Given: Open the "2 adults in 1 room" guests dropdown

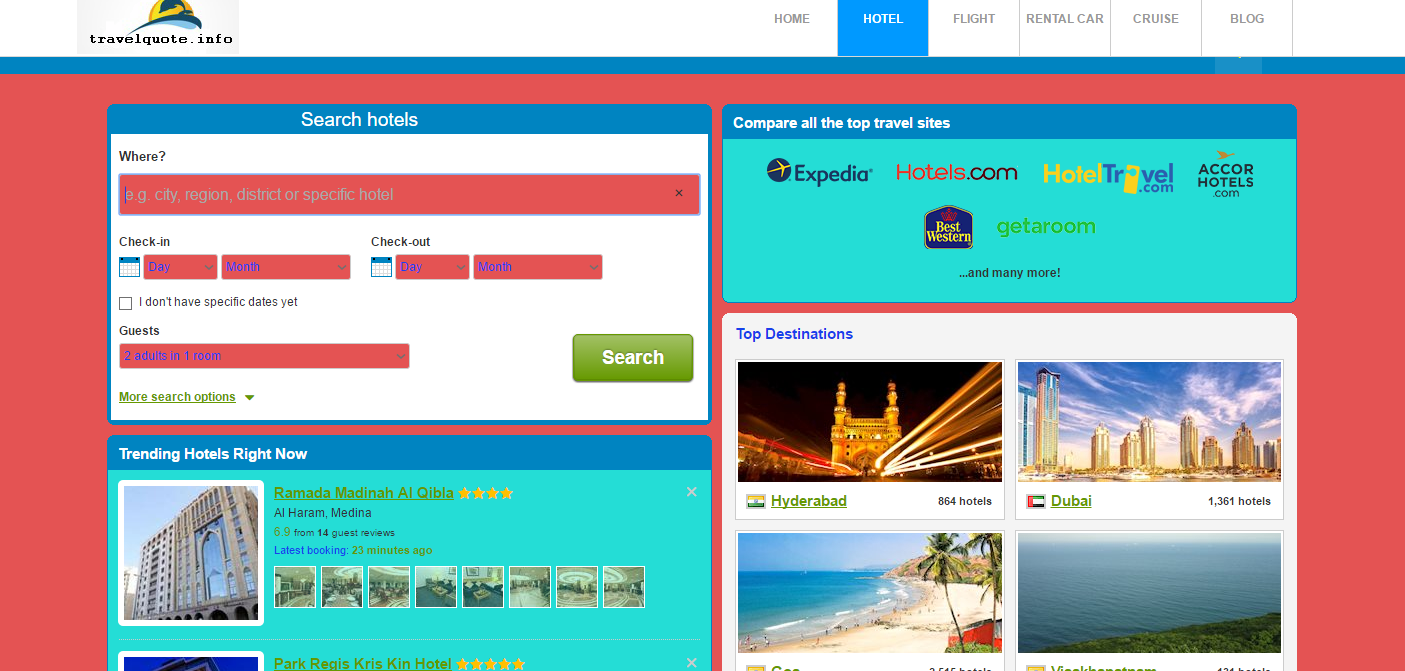Looking at the screenshot, I should tap(263, 355).
